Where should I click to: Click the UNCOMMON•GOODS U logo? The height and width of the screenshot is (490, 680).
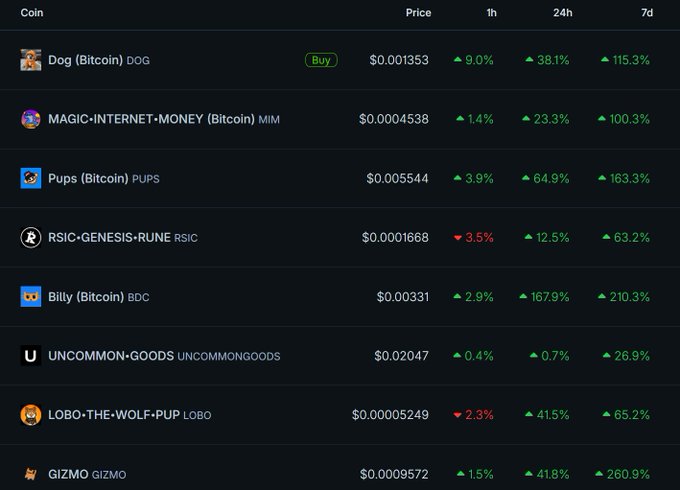click(x=31, y=356)
